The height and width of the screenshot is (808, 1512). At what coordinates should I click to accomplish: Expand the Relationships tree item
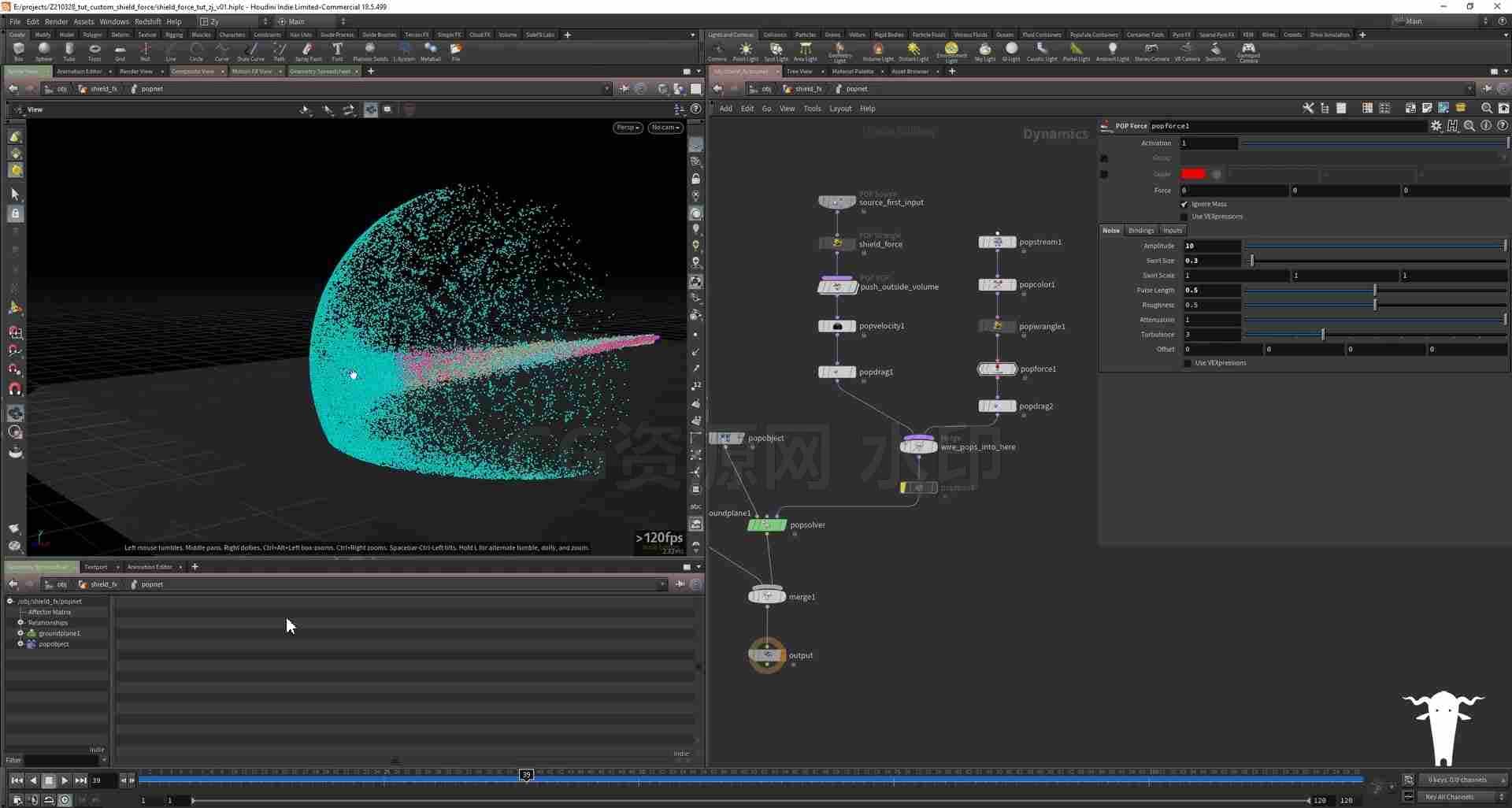(20, 623)
